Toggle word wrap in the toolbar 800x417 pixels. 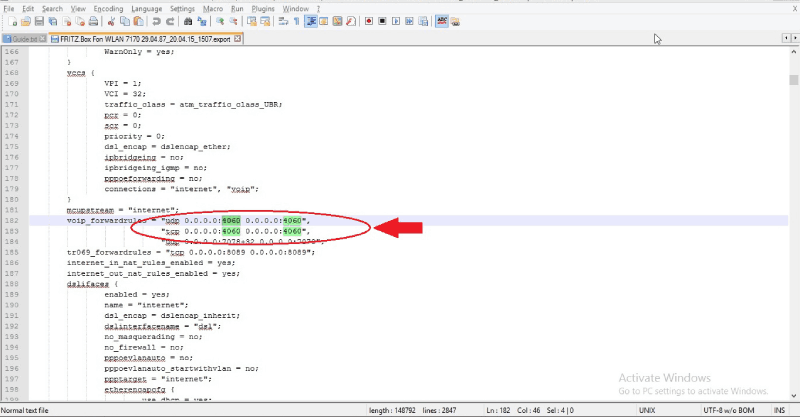pos(283,21)
